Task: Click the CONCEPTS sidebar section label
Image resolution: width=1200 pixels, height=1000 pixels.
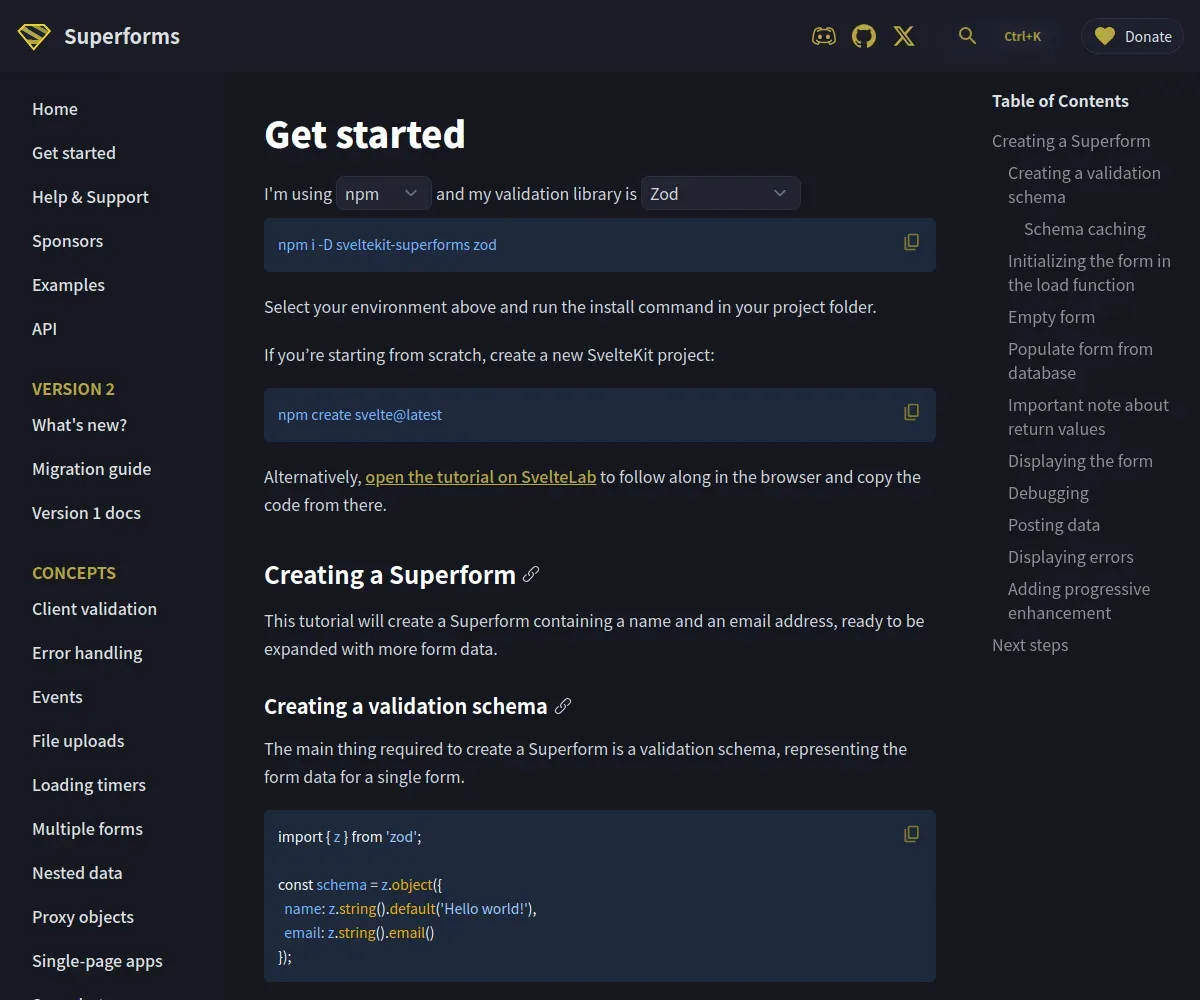Action: tap(74, 573)
